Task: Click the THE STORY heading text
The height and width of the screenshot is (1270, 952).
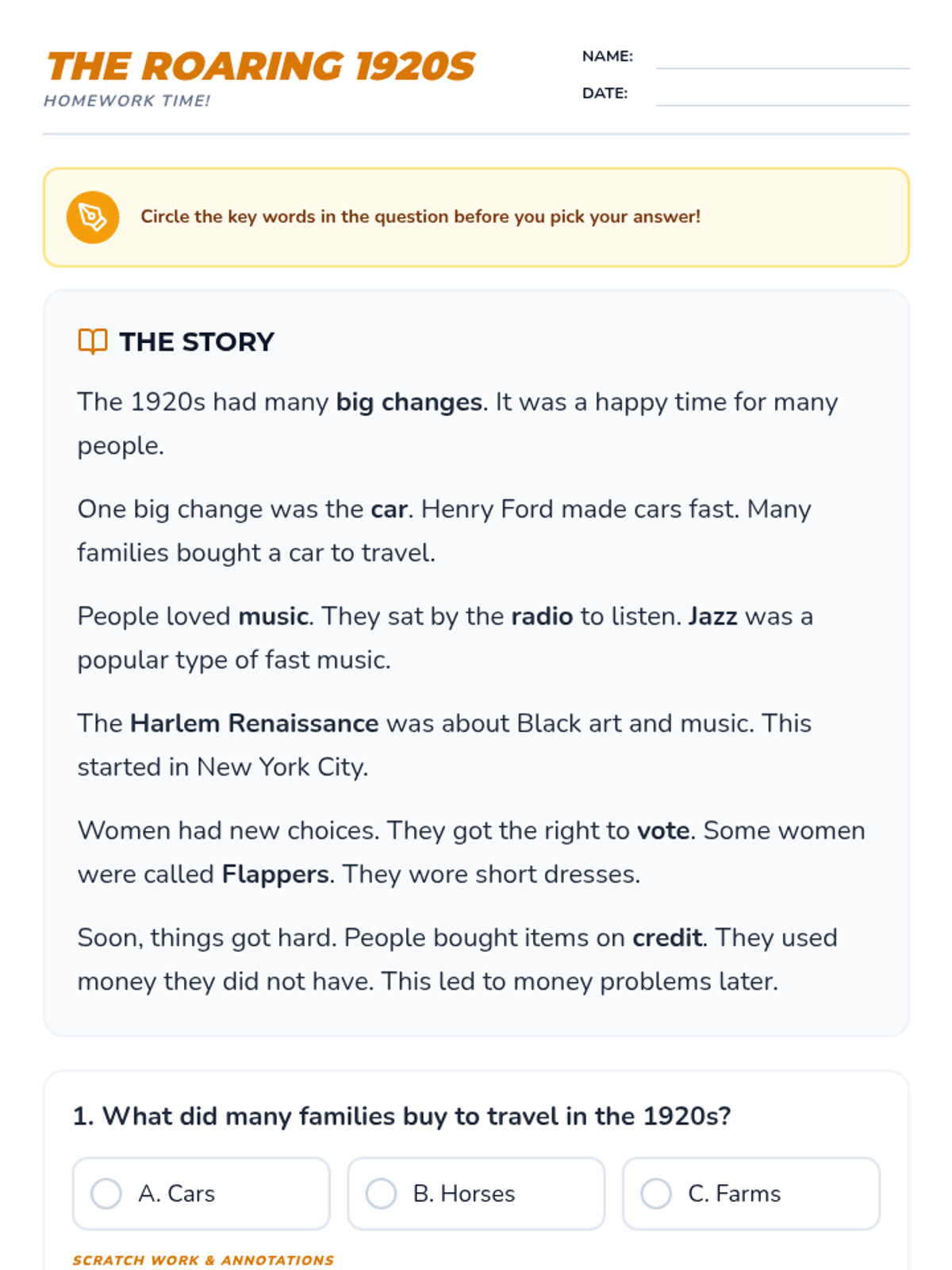Action: pyautogui.click(x=197, y=342)
